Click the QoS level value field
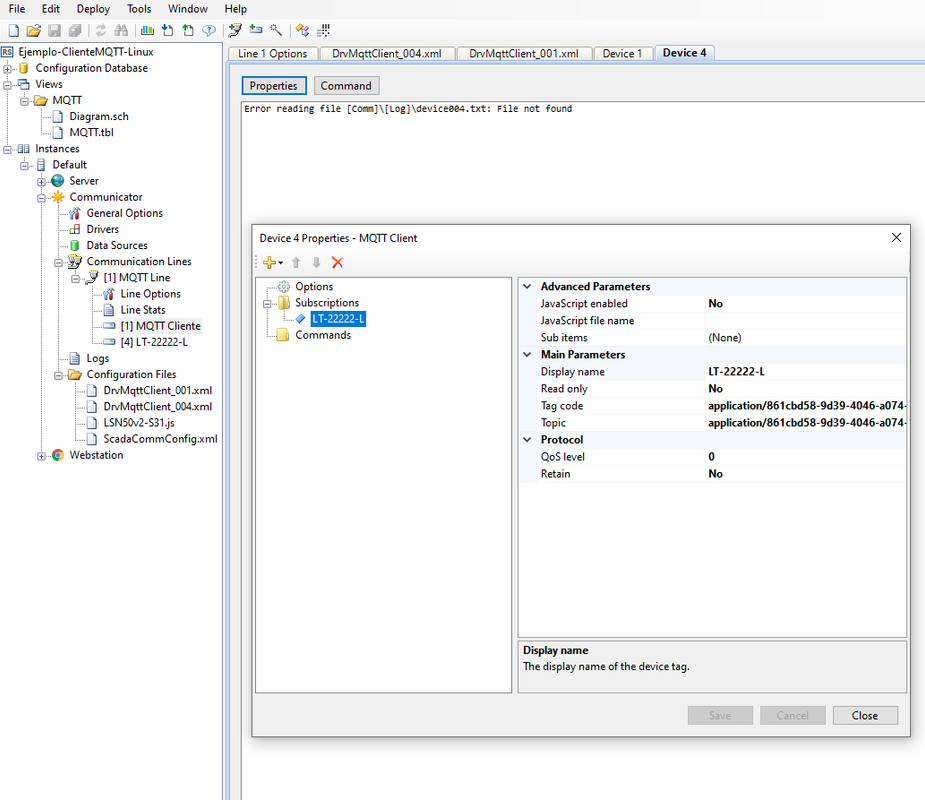This screenshot has height=800, width=925. pos(805,457)
